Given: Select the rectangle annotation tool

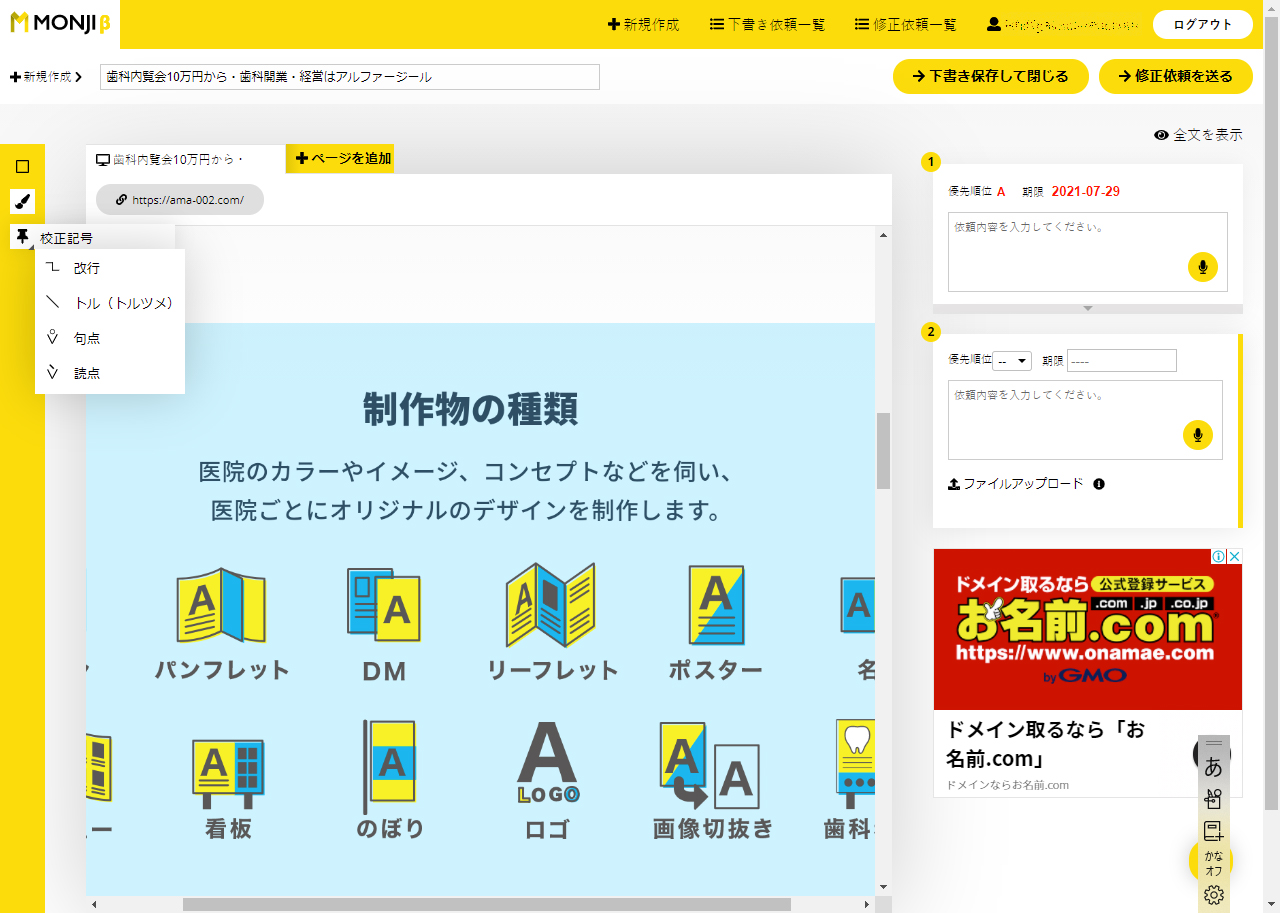Looking at the screenshot, I should tap(23, 166).
